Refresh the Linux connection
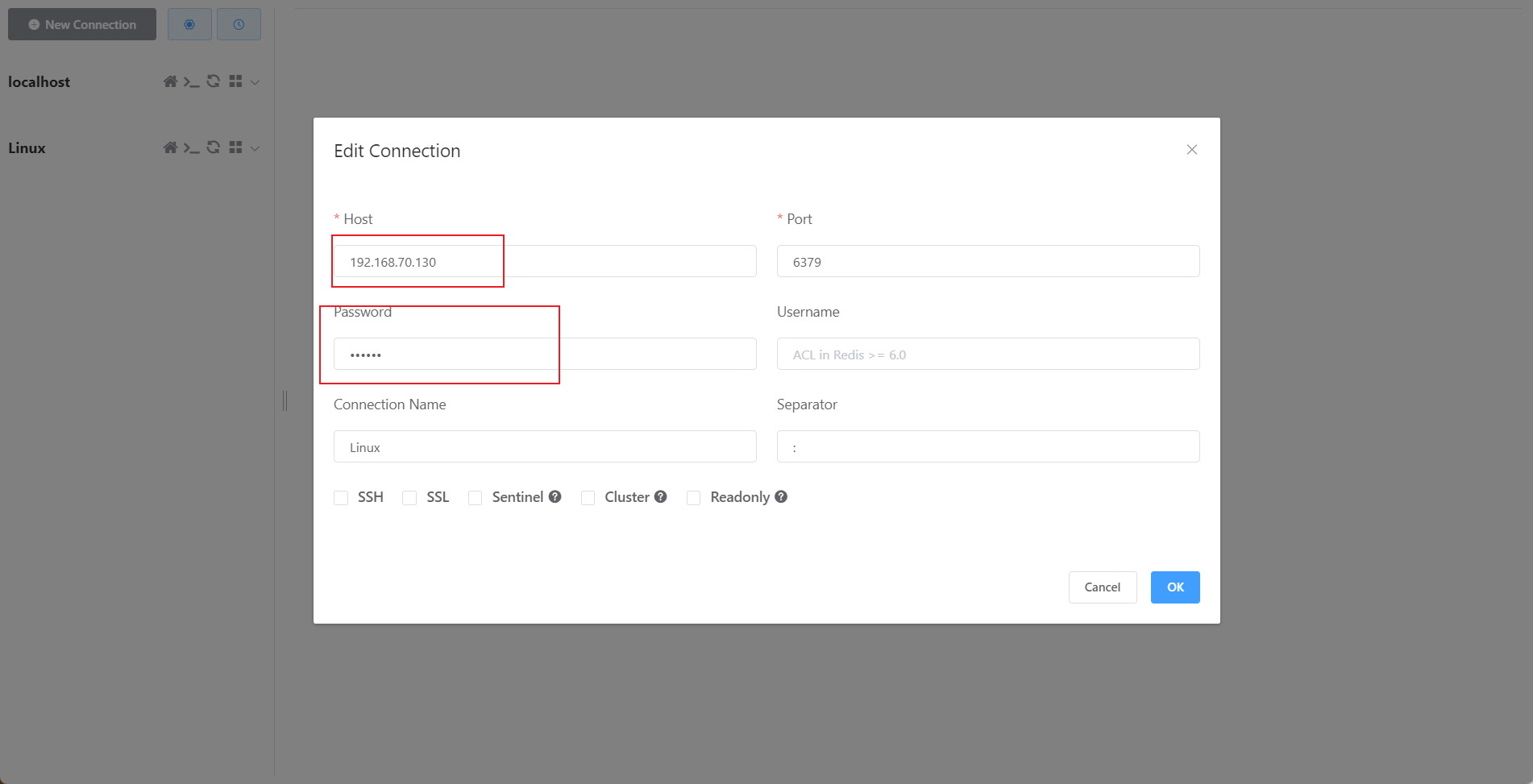Viewport: 1533px width, 784px height. pyautogui.click(x=214, y=147)
